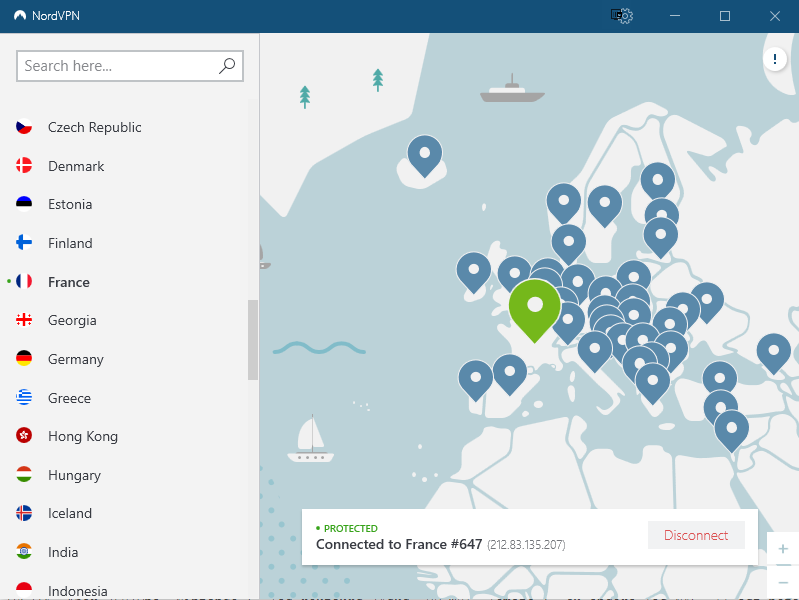Image resolution: width=799 pixels, height=600 pixels.
Task: Select the Italy map pin
Action: click(x=595, y=350)
